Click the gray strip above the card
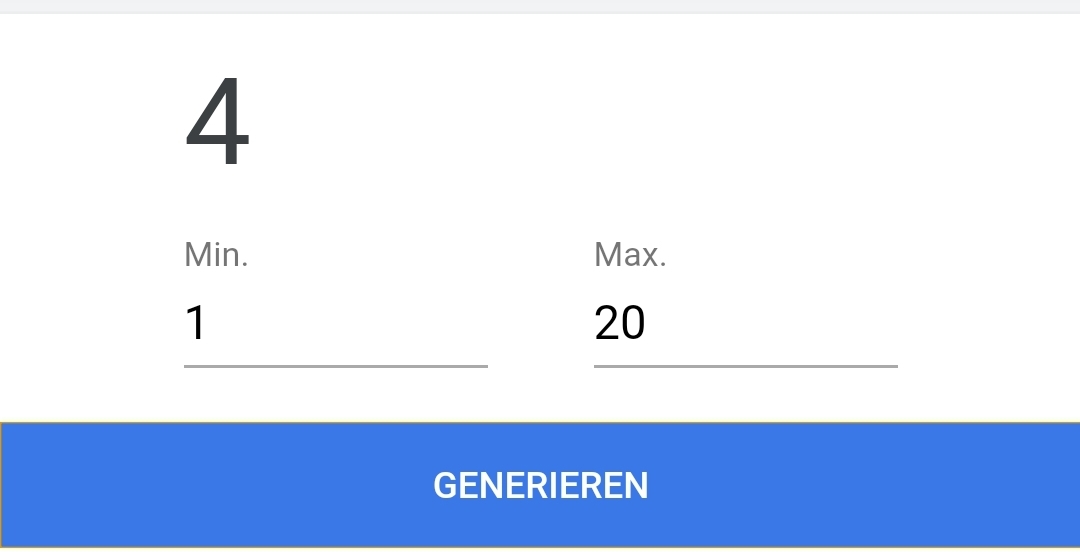This screenshot has height=552, width=1080. 540,6
